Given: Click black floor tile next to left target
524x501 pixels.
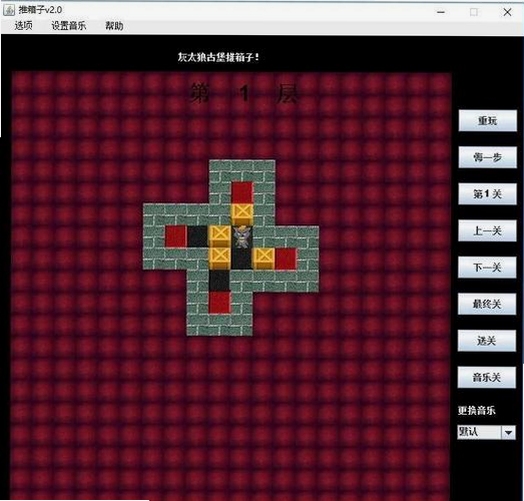Looking at the screenshot, I should coord(198,237).
